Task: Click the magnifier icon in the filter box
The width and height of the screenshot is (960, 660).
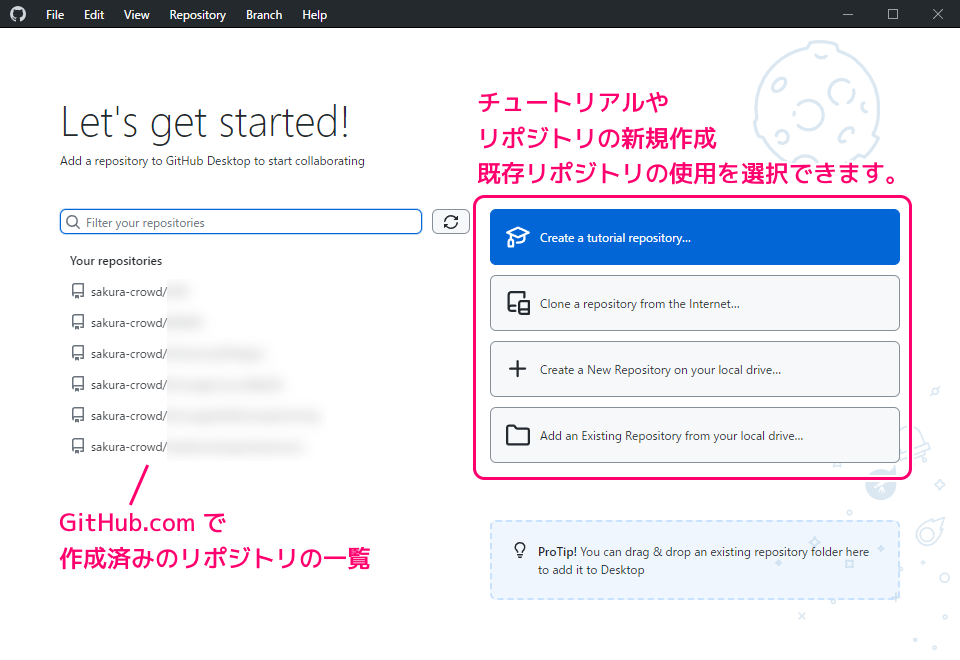Action: click(x=73, y=222)
